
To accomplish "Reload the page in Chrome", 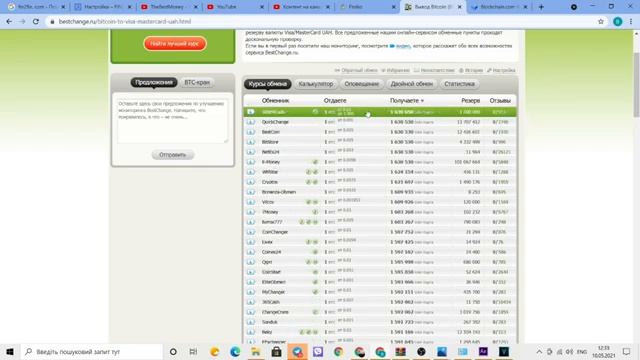I will click(36, 22).
